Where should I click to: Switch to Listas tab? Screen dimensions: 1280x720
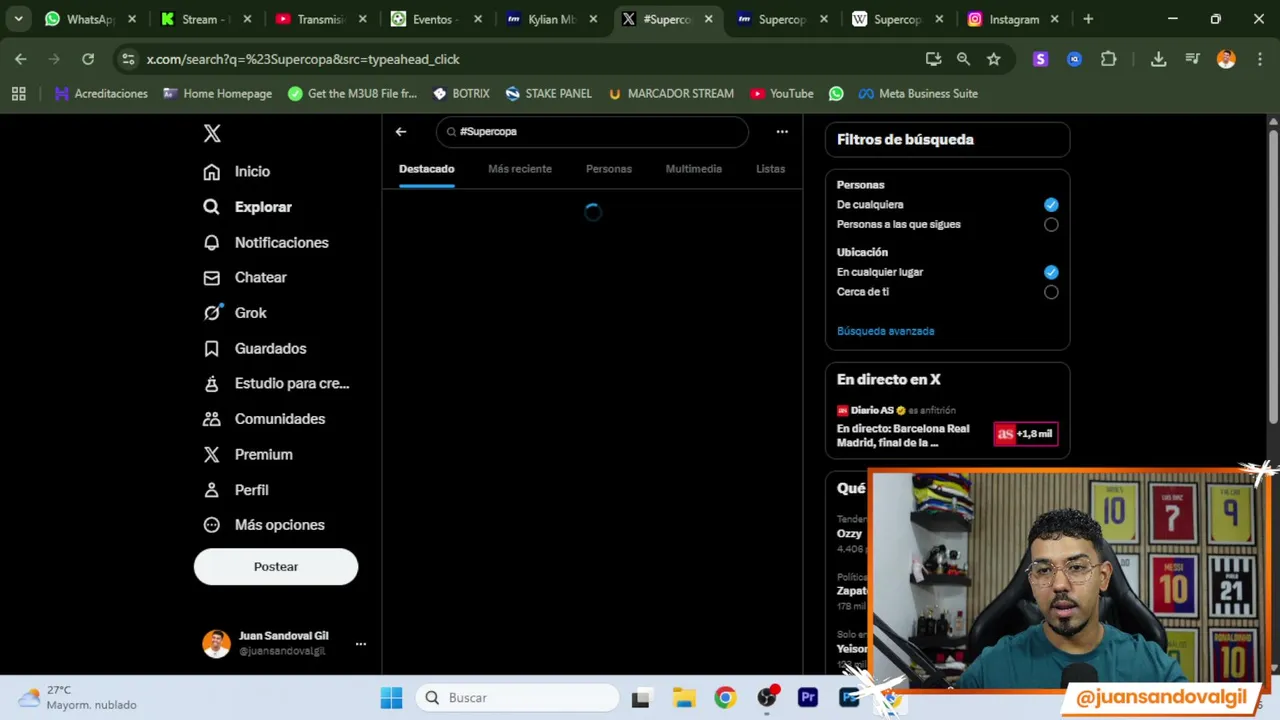(770, 169)
